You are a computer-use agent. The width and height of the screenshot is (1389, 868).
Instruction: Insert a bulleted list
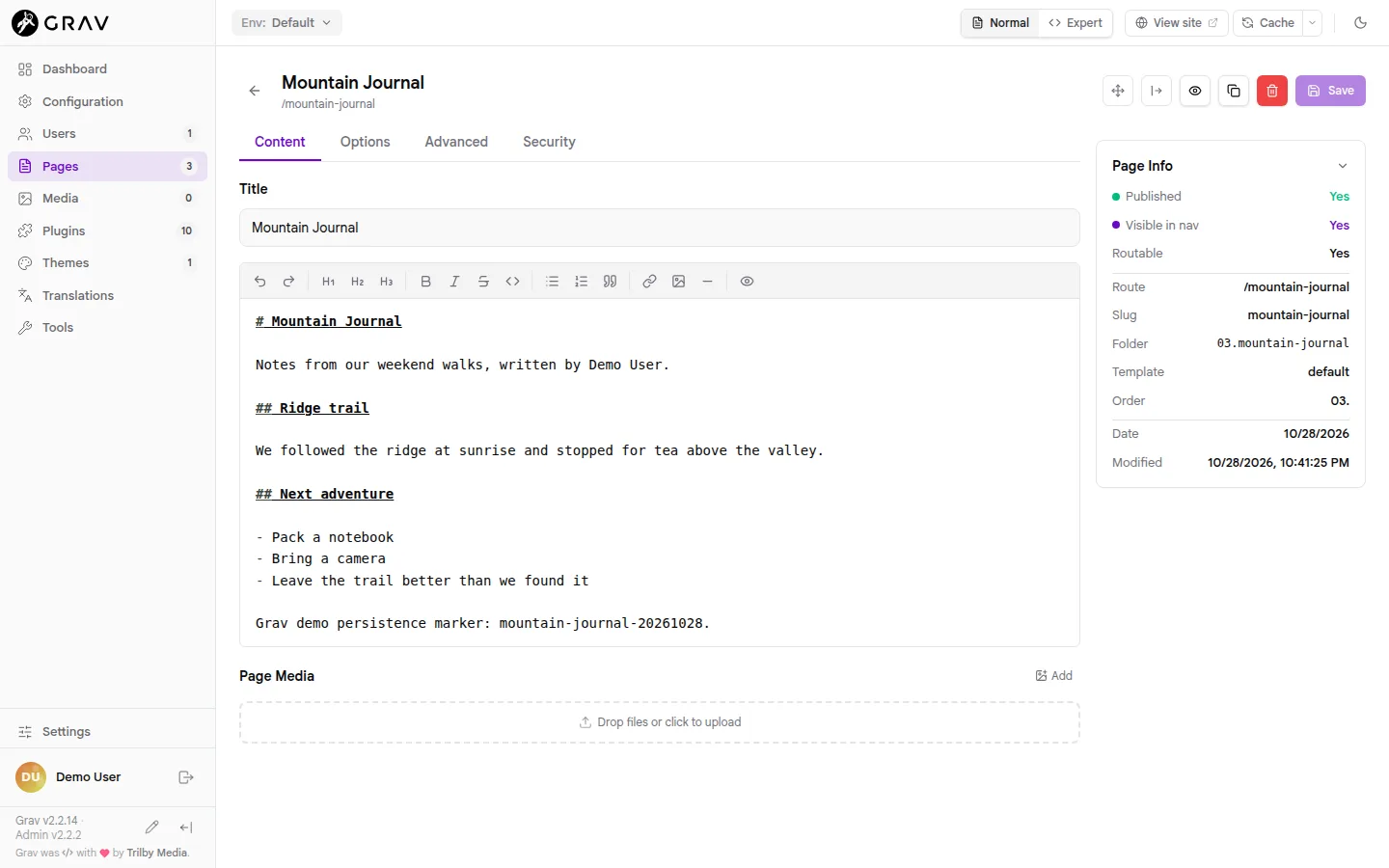pyautogui.click(x=552, y=282)
